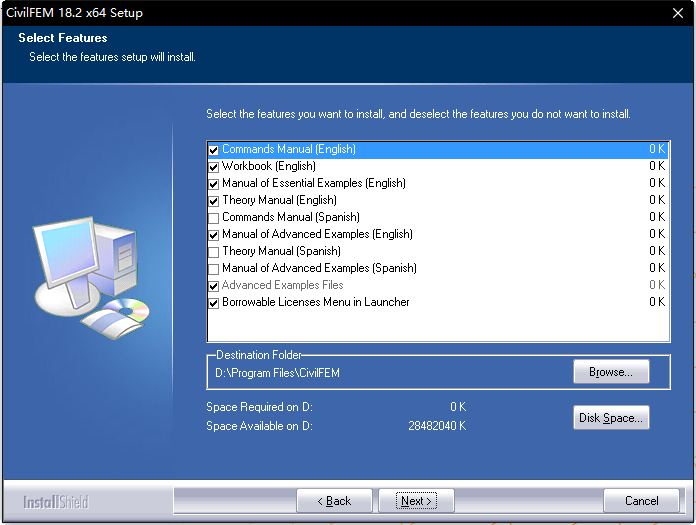Uncheck Theory Manual (English) checkbox
Image resolution: width=696 pixels, height=525 pixels.
[x=214, y=201]
